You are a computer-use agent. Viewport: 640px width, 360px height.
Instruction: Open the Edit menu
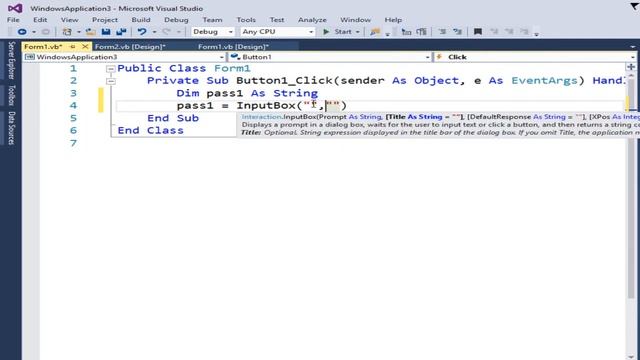click(x=40, y=20)
